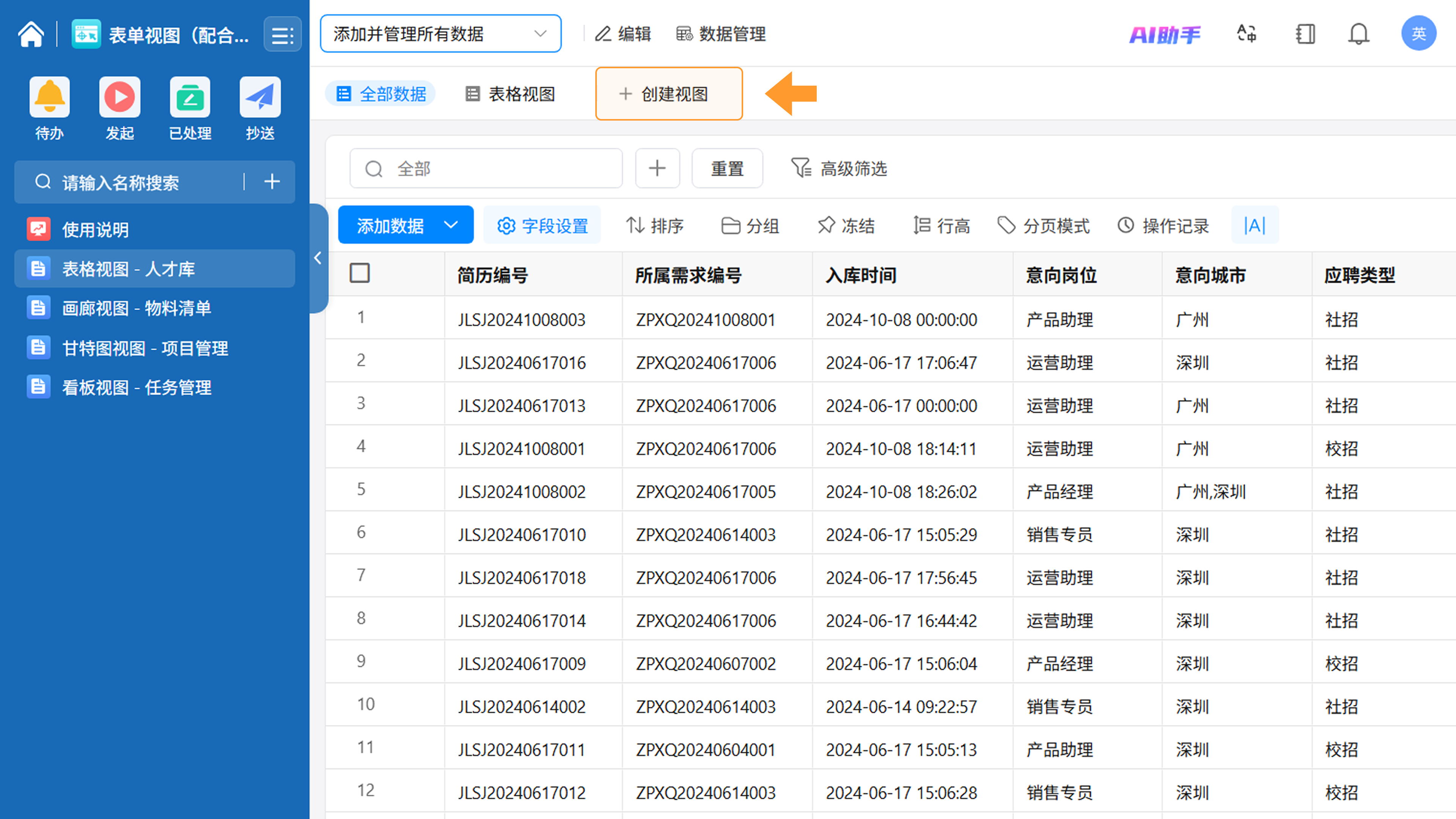Click the 创建视图 button

[668, 94]
